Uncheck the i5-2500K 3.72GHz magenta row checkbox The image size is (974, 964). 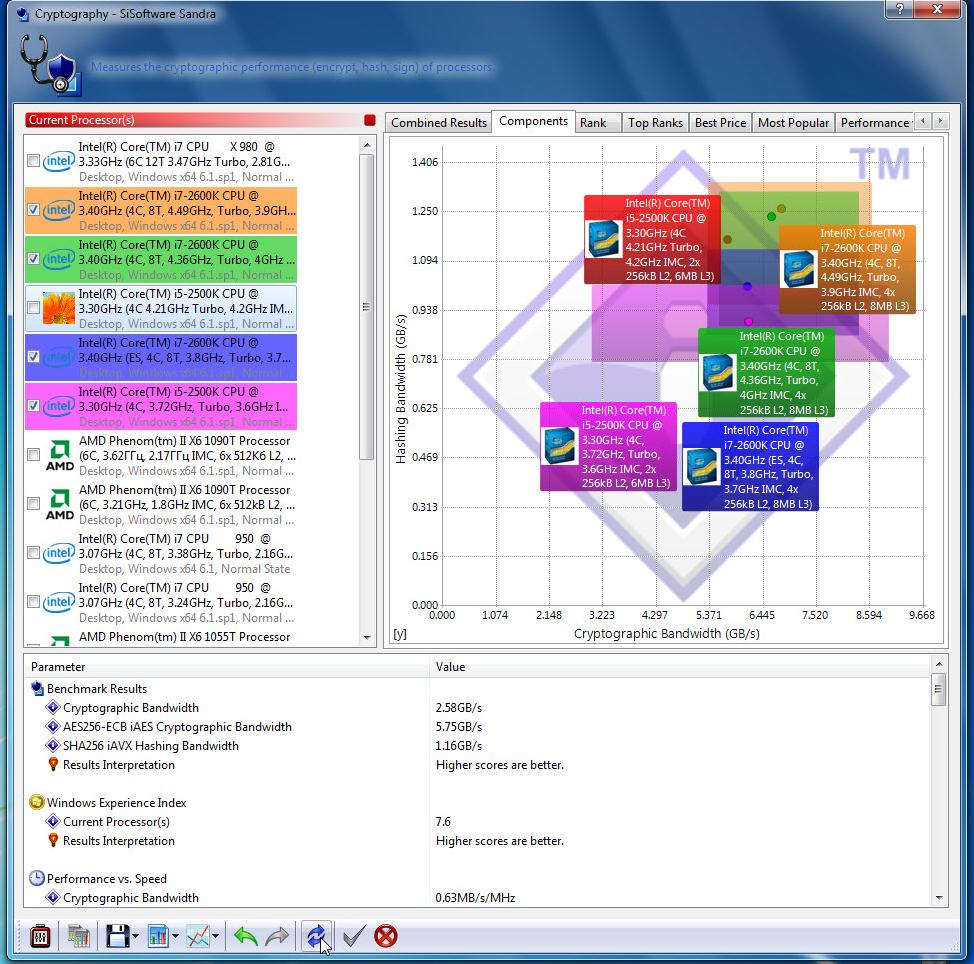(34, 406)
